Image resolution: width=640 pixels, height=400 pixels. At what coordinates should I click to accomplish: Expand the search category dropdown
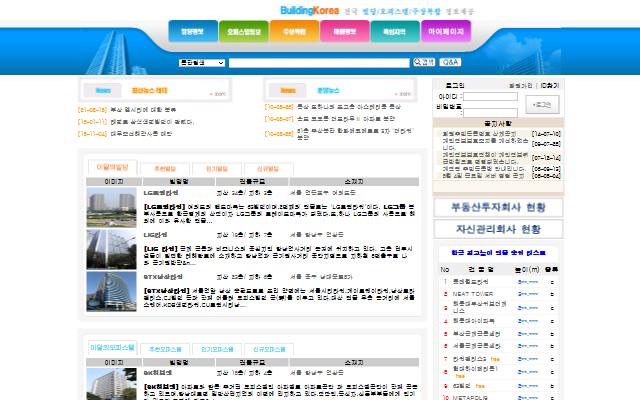pyautogui.click(x=202, y=63)
